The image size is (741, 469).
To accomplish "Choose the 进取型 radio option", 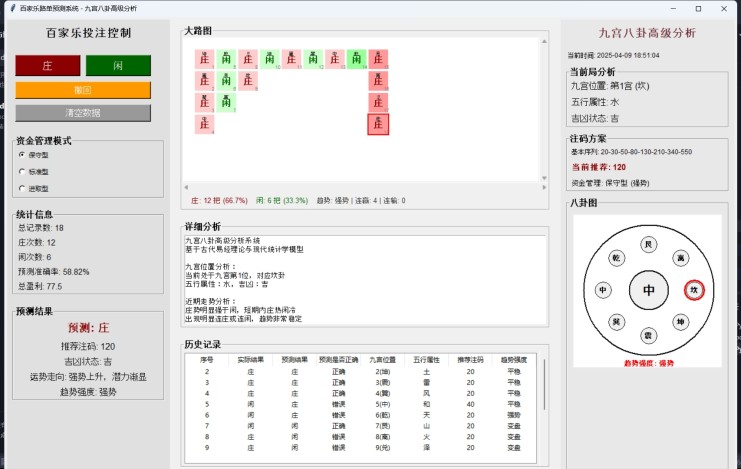I will [x=23, y=187].
